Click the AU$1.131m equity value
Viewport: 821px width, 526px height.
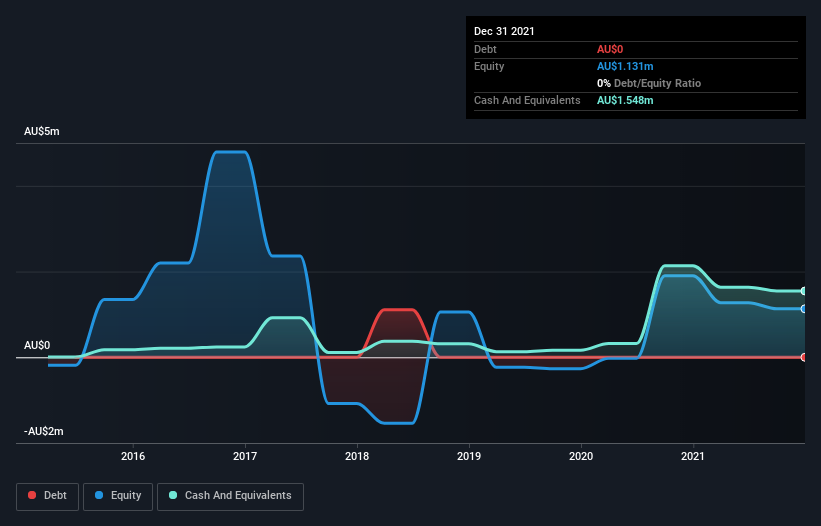pyautogui.click(x=625, y=66)
